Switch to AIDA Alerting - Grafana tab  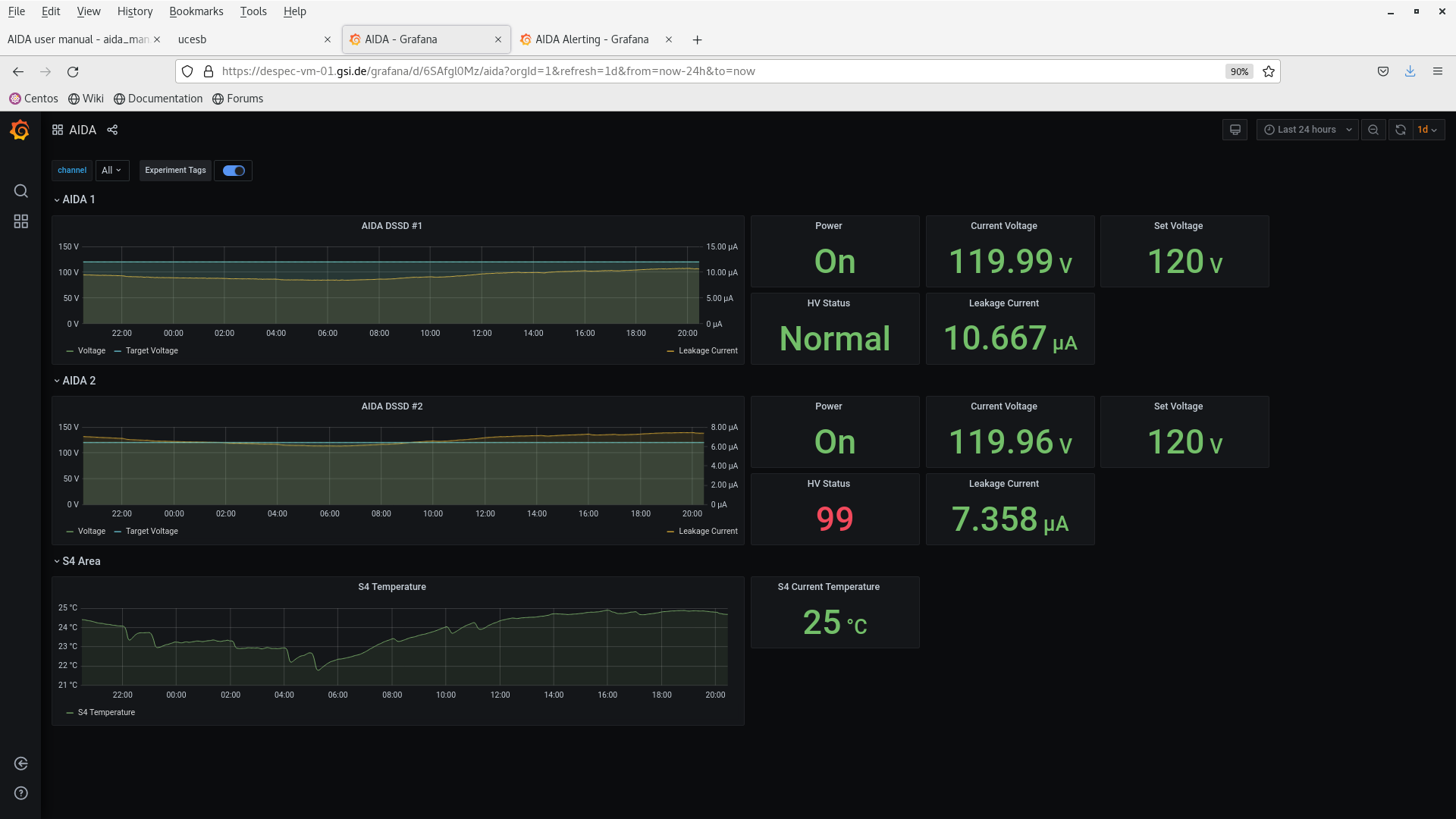point(591,39)
